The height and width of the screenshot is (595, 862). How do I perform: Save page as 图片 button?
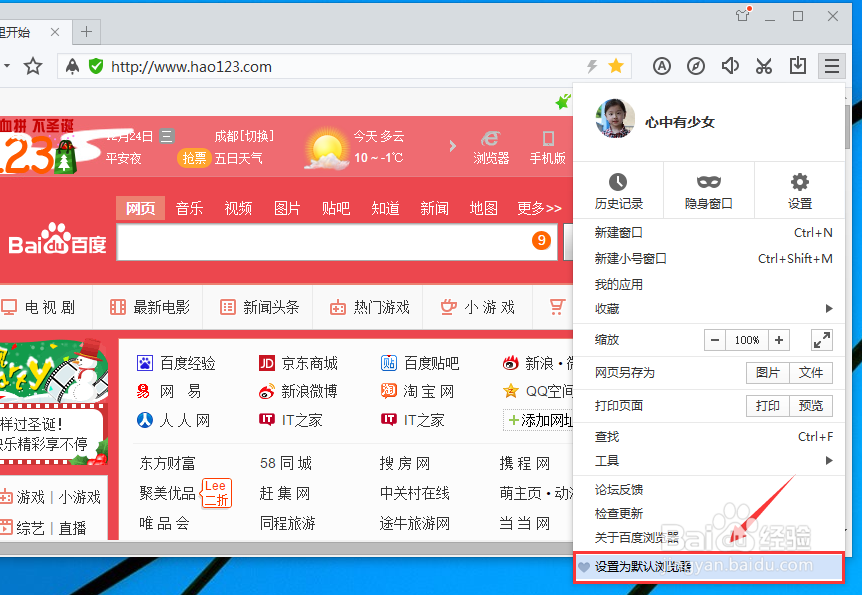pos(768,373)
